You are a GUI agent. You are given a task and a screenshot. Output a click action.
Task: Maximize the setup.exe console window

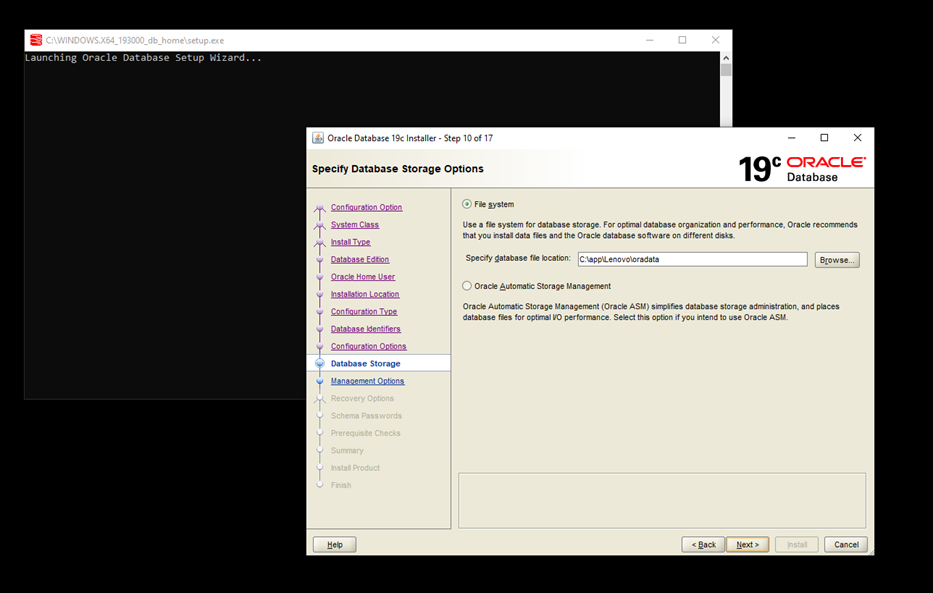tap(682, 40)
